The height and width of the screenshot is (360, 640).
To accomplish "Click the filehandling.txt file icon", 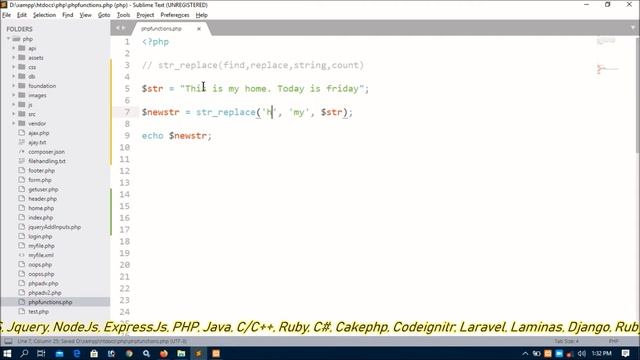I will 22,161.
